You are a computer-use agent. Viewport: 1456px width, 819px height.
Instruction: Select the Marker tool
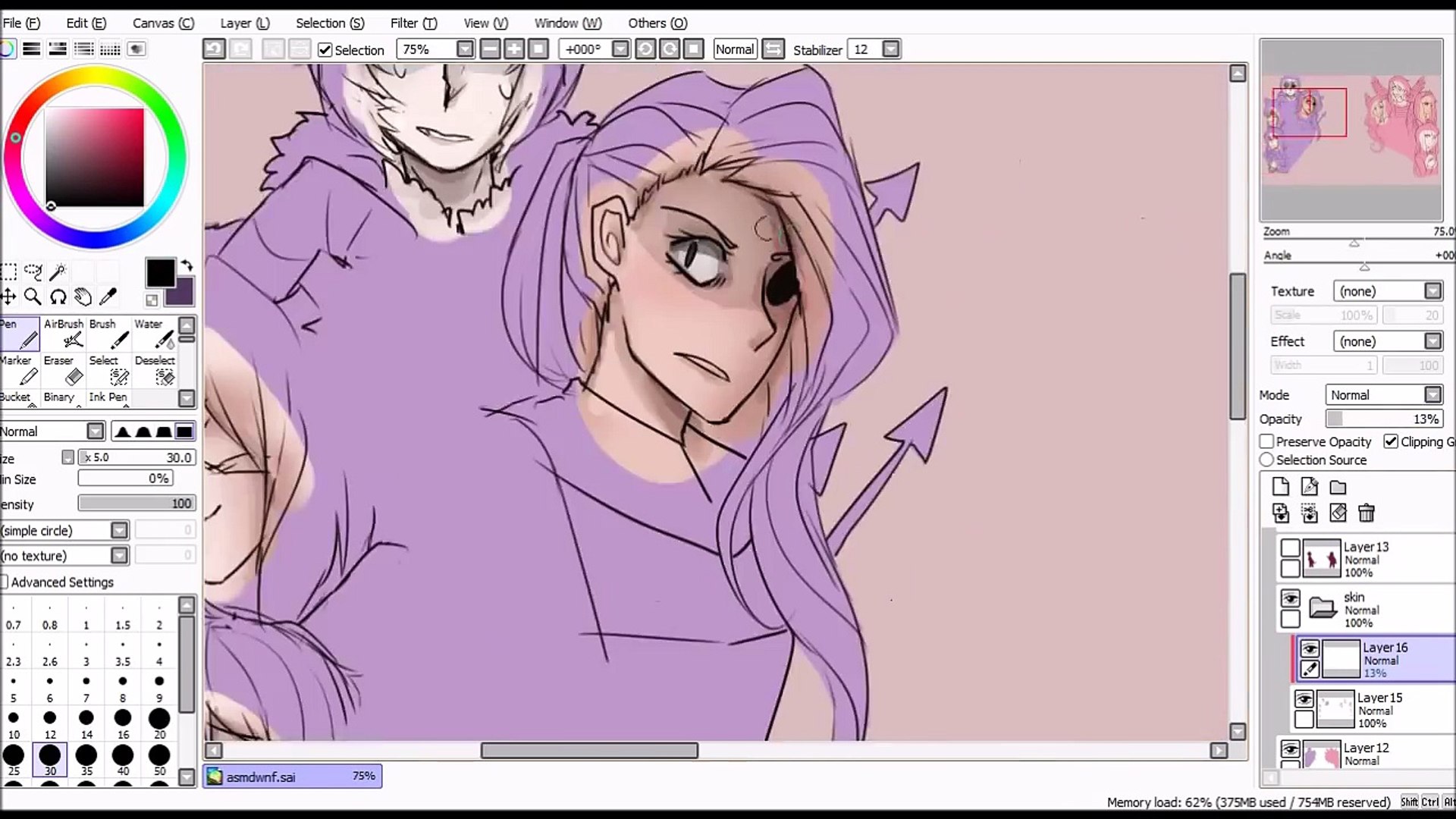point(19,370)
